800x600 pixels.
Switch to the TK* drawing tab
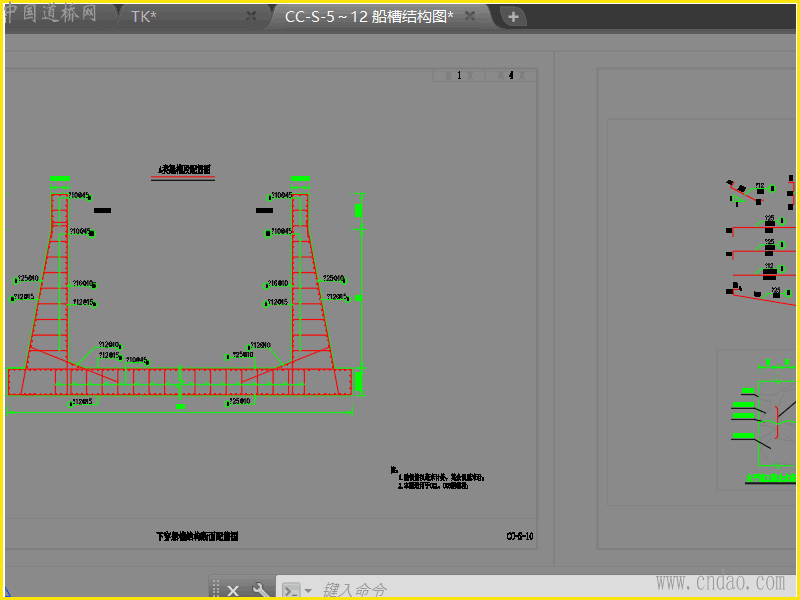189,16
